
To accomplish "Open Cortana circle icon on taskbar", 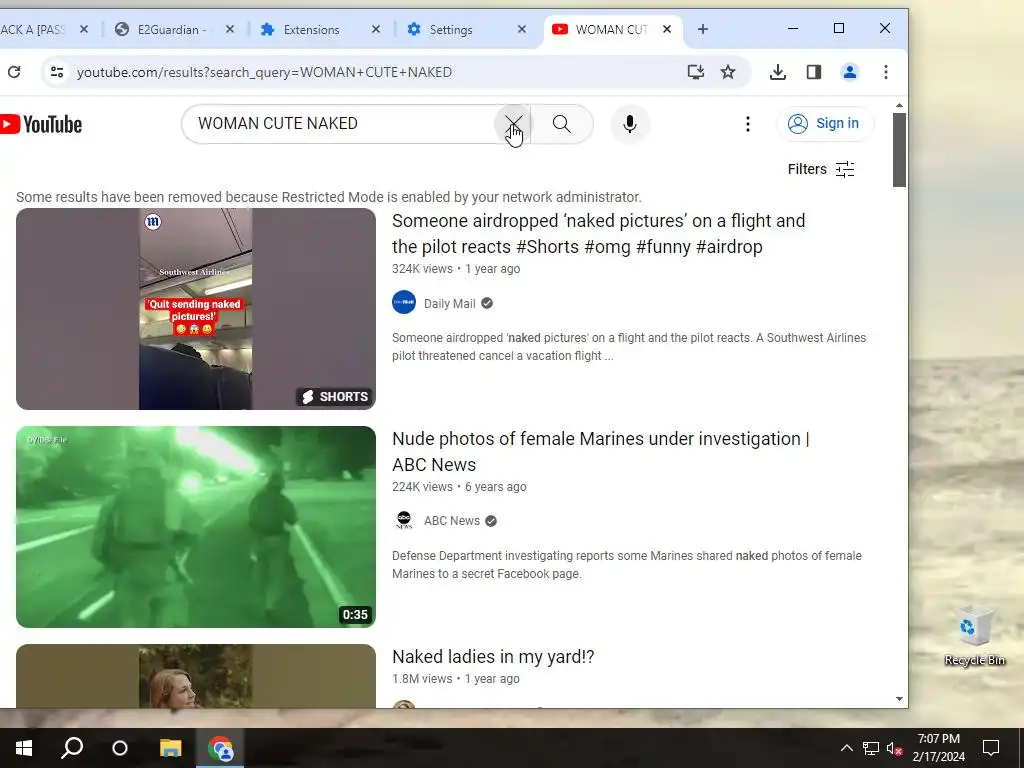I will pyautogui.click(x=120, y=748).
